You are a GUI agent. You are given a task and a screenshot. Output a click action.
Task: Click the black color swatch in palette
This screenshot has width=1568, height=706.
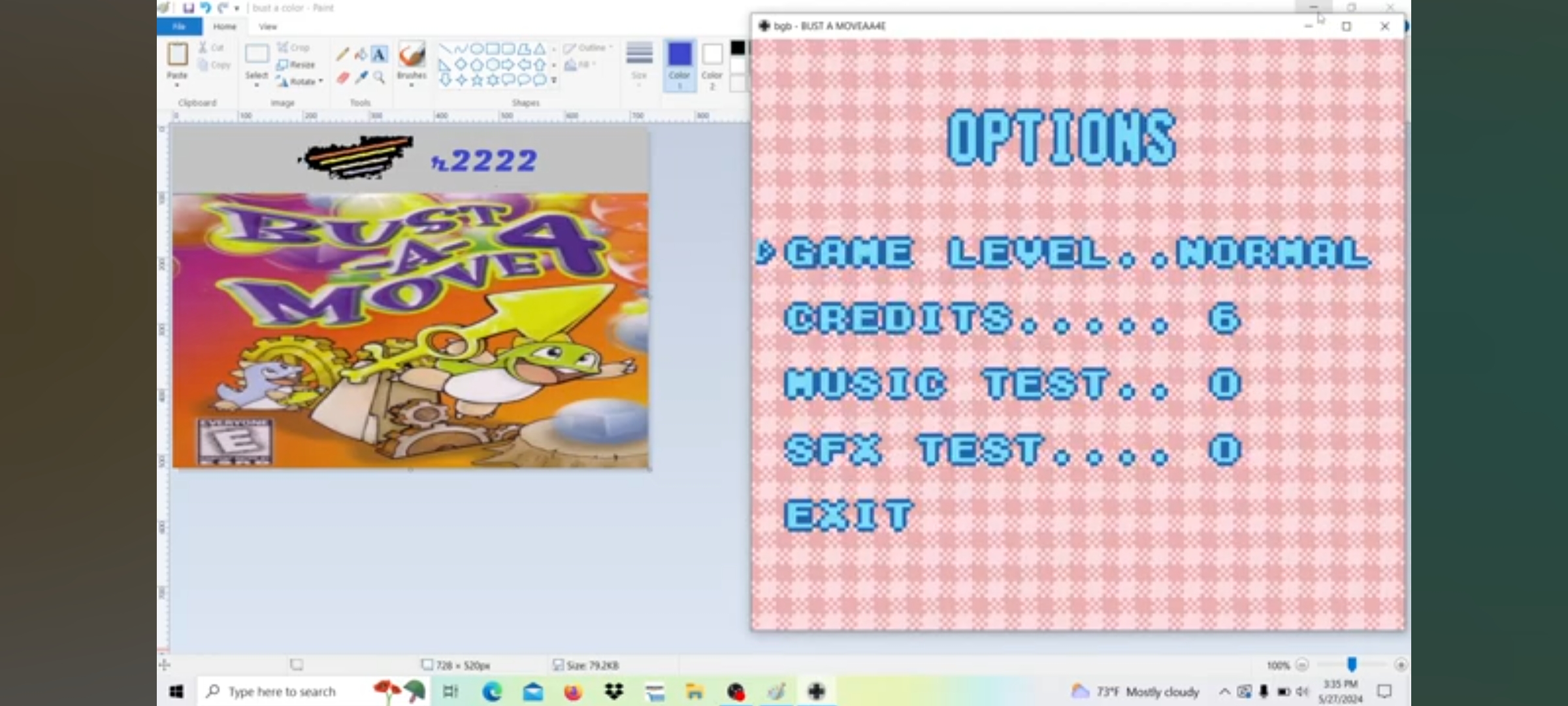pyautogui.click(x=738, y=48)
